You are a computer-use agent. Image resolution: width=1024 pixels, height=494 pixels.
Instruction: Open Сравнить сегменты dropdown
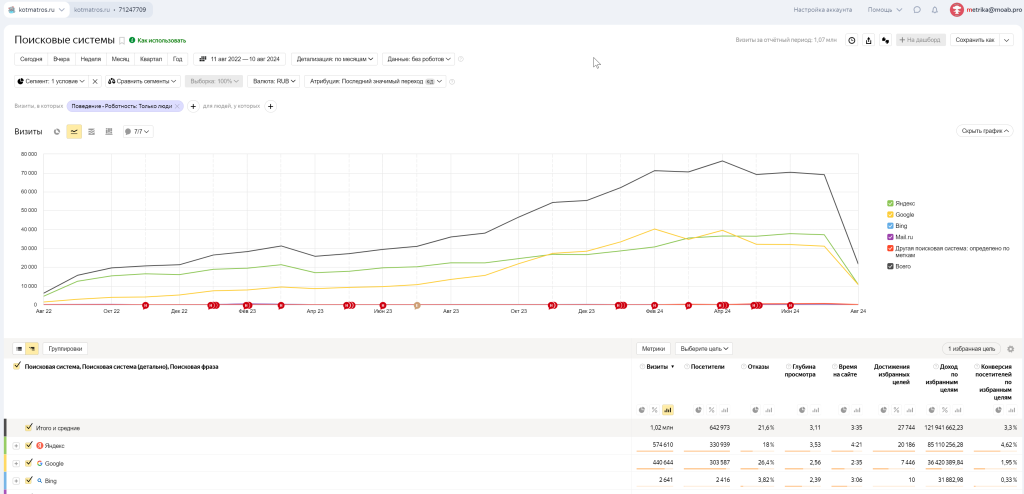pyautogui.click(x=143, y=81)
